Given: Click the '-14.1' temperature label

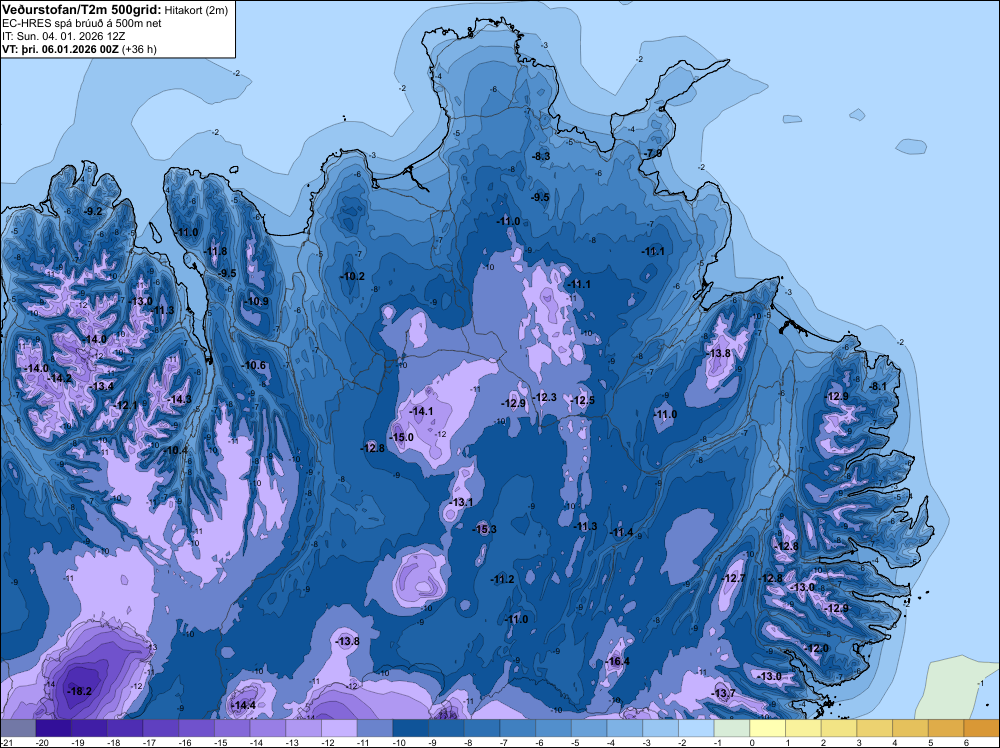Looking at the screenshot, I should coord(422,411).
